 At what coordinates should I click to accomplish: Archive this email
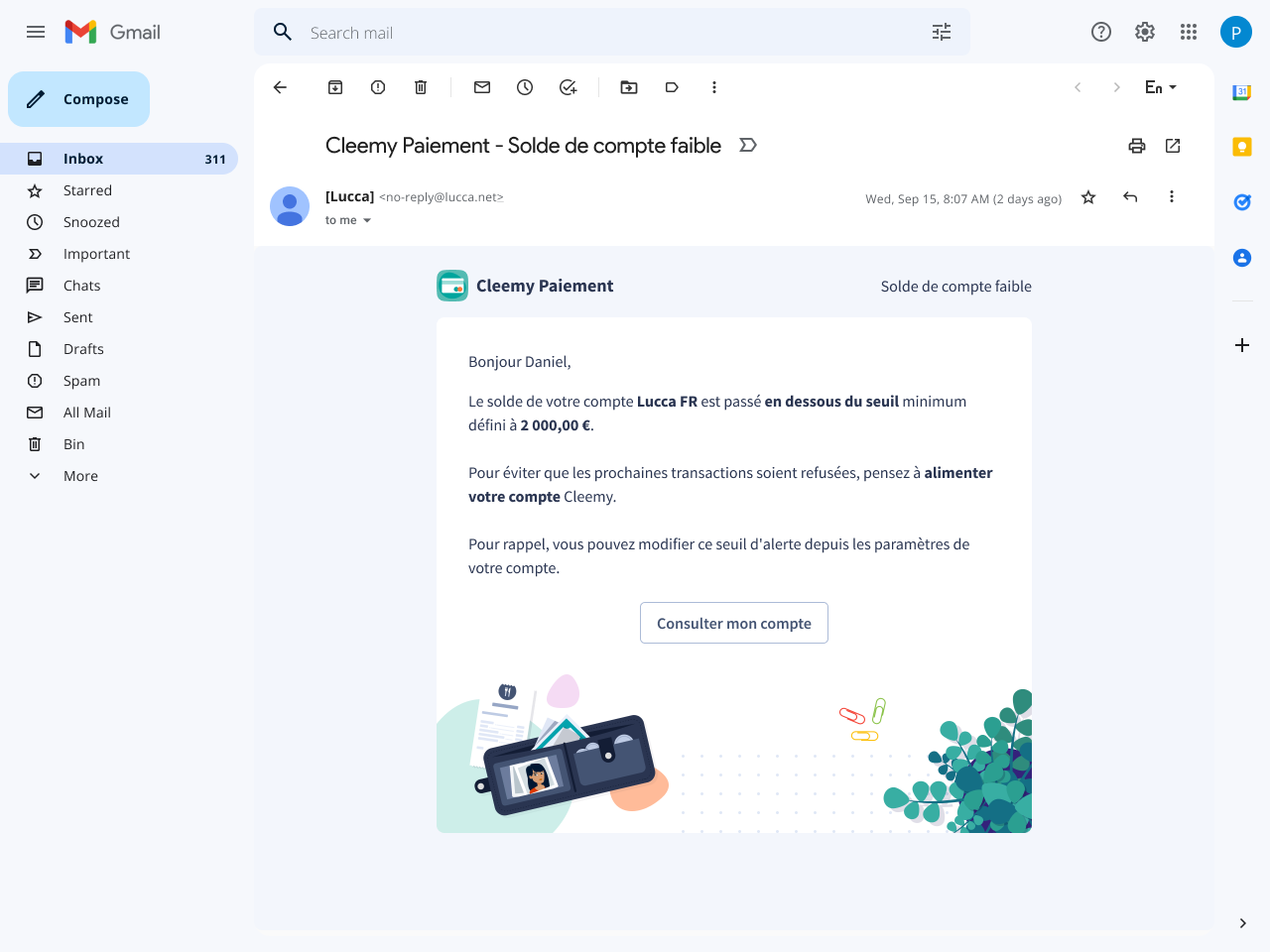(335, 87)
